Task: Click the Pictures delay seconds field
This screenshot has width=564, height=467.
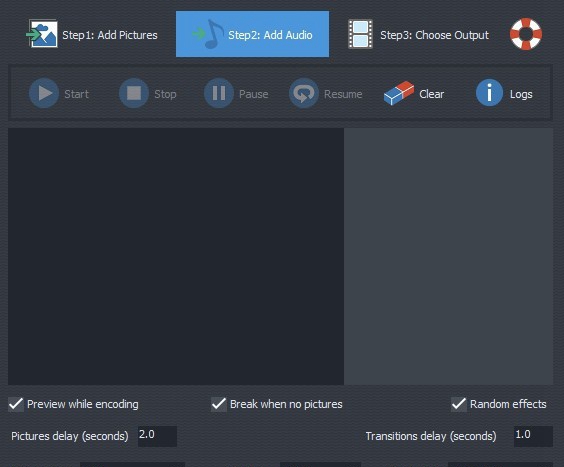Action: pyautogui.click(x=157, y=436)
